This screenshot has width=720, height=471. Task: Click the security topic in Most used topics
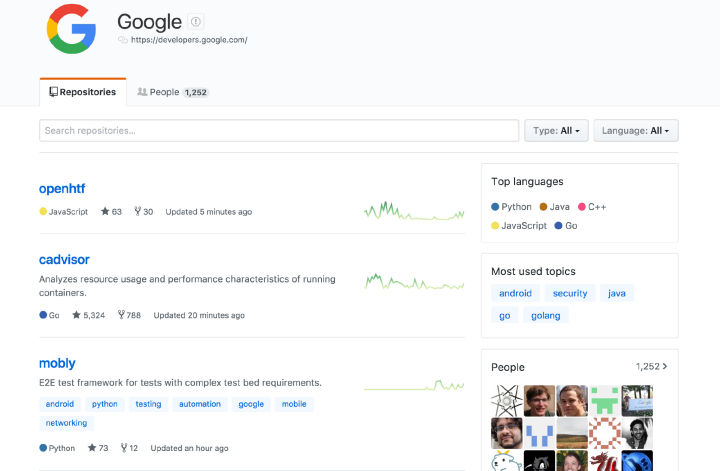click(570, 293)
